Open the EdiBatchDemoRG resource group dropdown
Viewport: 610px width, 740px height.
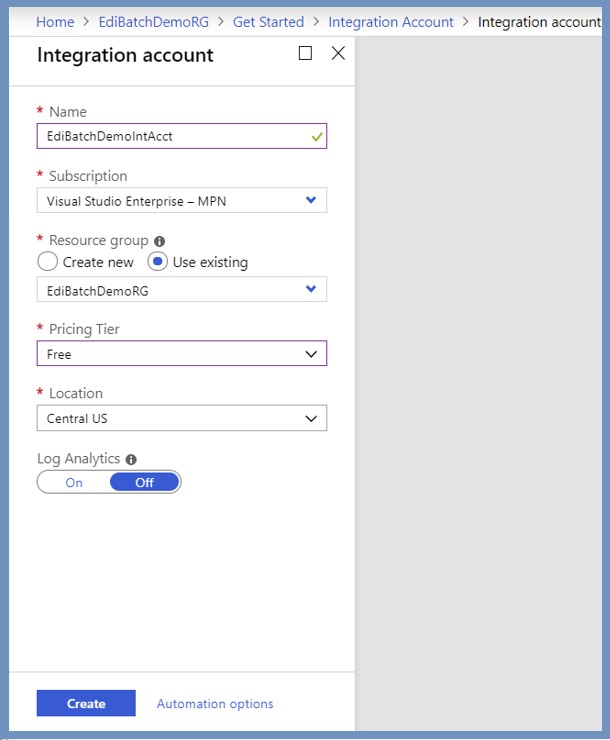click(182, 289)
